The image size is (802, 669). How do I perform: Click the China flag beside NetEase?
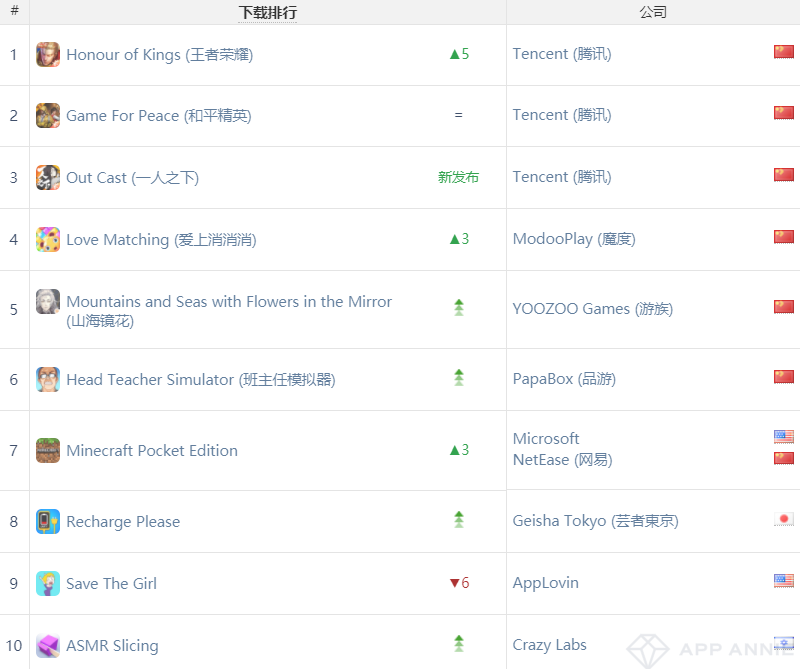(784, 458)
